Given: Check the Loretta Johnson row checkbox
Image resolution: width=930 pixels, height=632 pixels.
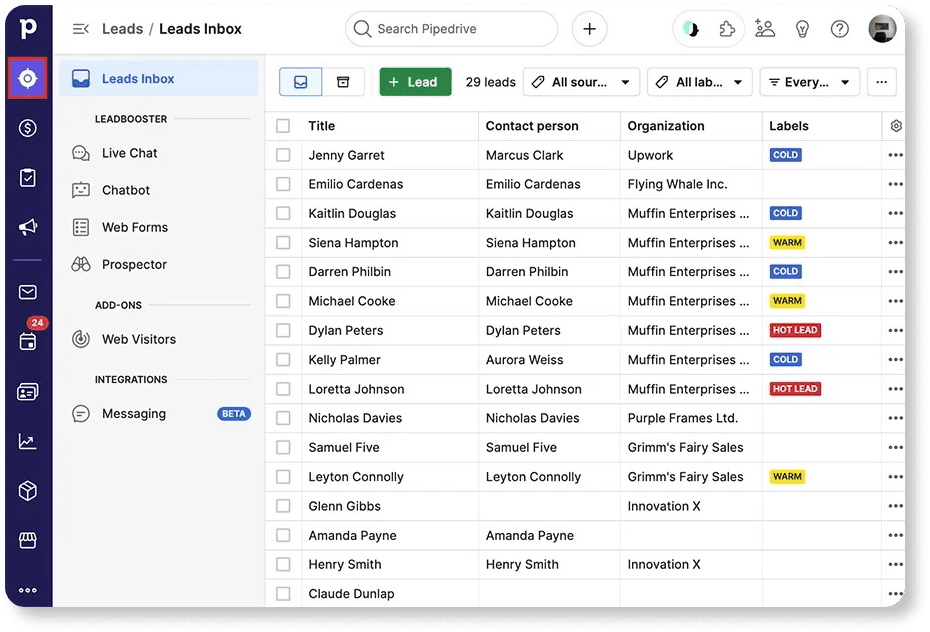Looking at the screenshot, I should (x=283, y=389).
